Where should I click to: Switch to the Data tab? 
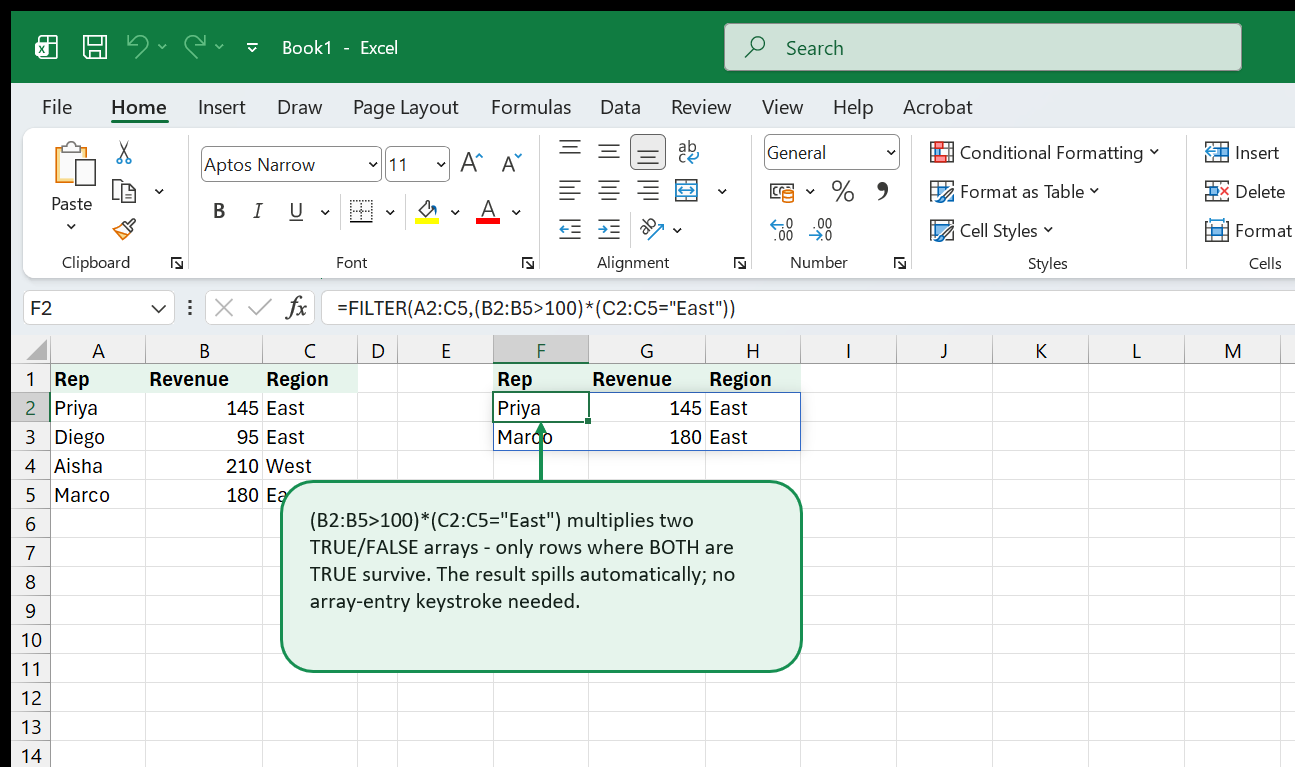coord(620,107)
